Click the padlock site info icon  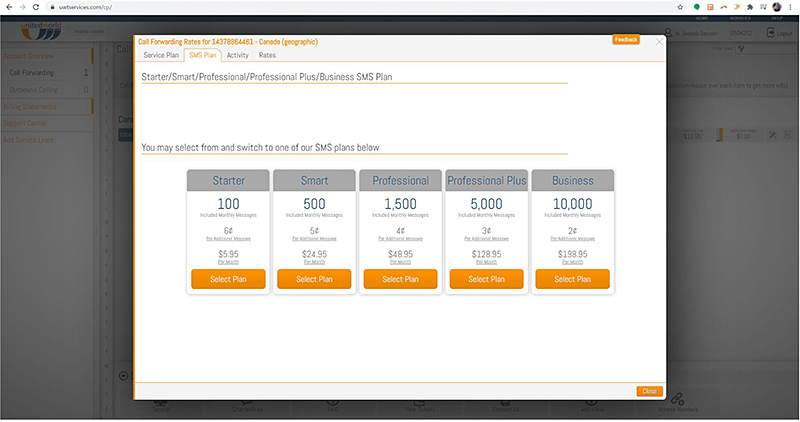point(52,7)
